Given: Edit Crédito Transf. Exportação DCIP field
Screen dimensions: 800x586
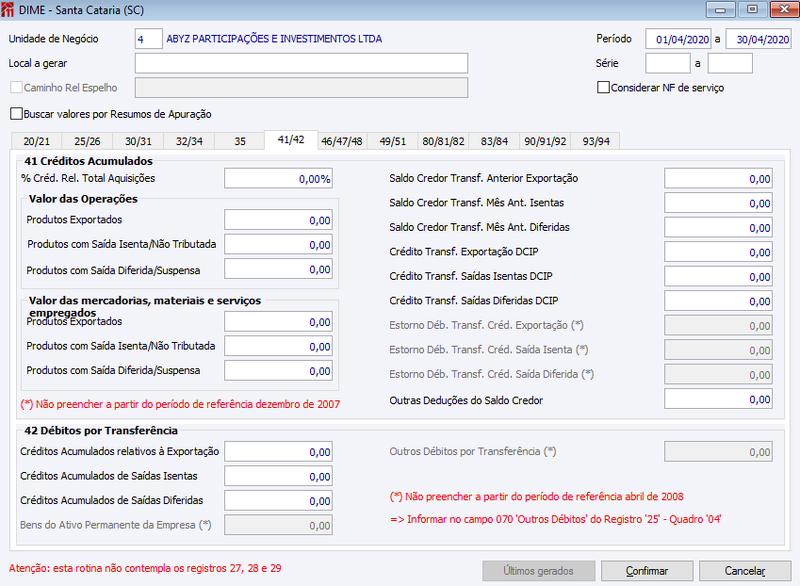Looking at the screenshot, I should click(718, 252).
